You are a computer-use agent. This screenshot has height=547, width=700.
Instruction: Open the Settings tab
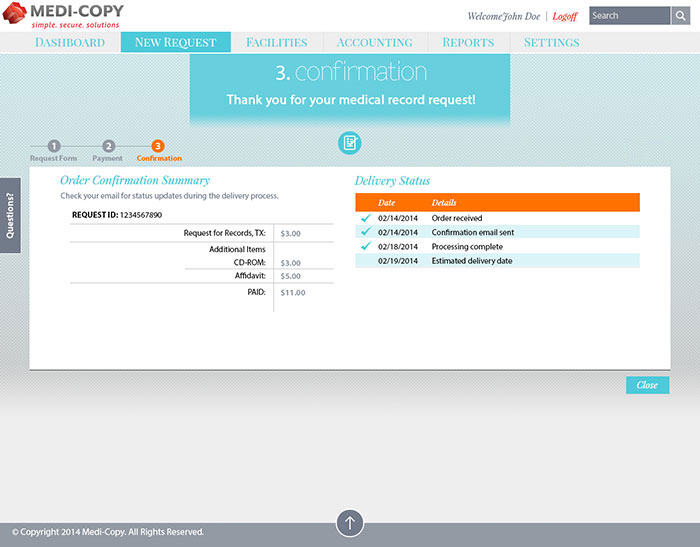pos(551,43)
